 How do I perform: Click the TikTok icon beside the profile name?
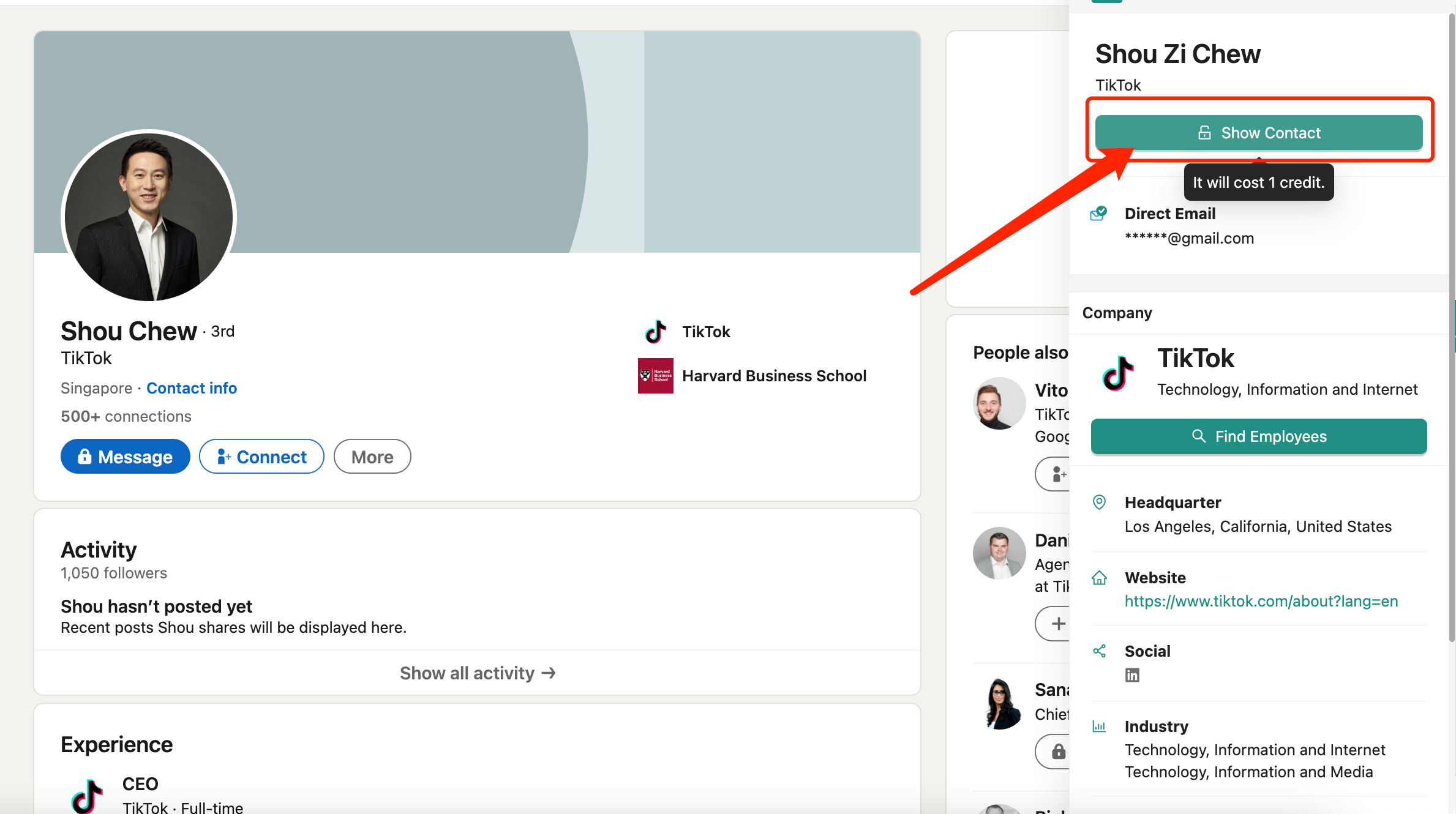click(x=656, y=332)
